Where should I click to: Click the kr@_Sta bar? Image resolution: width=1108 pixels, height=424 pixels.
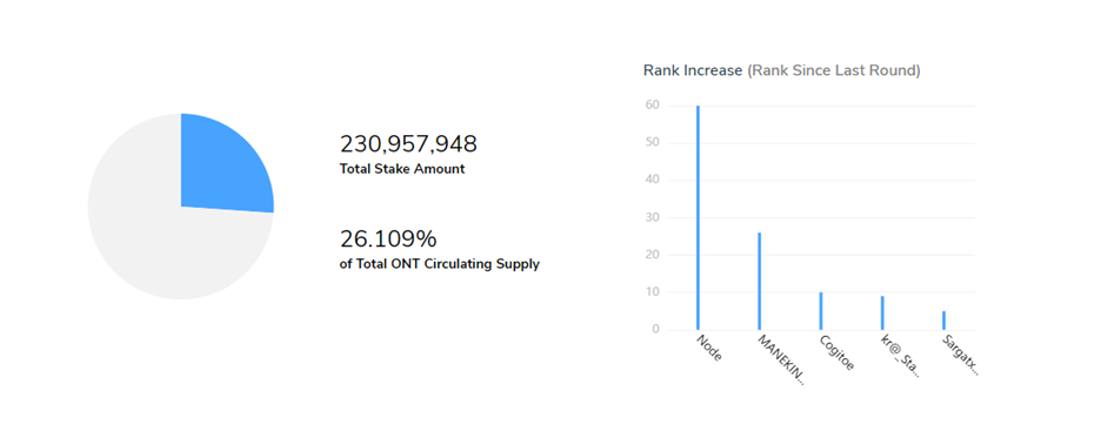click(882, 313)
